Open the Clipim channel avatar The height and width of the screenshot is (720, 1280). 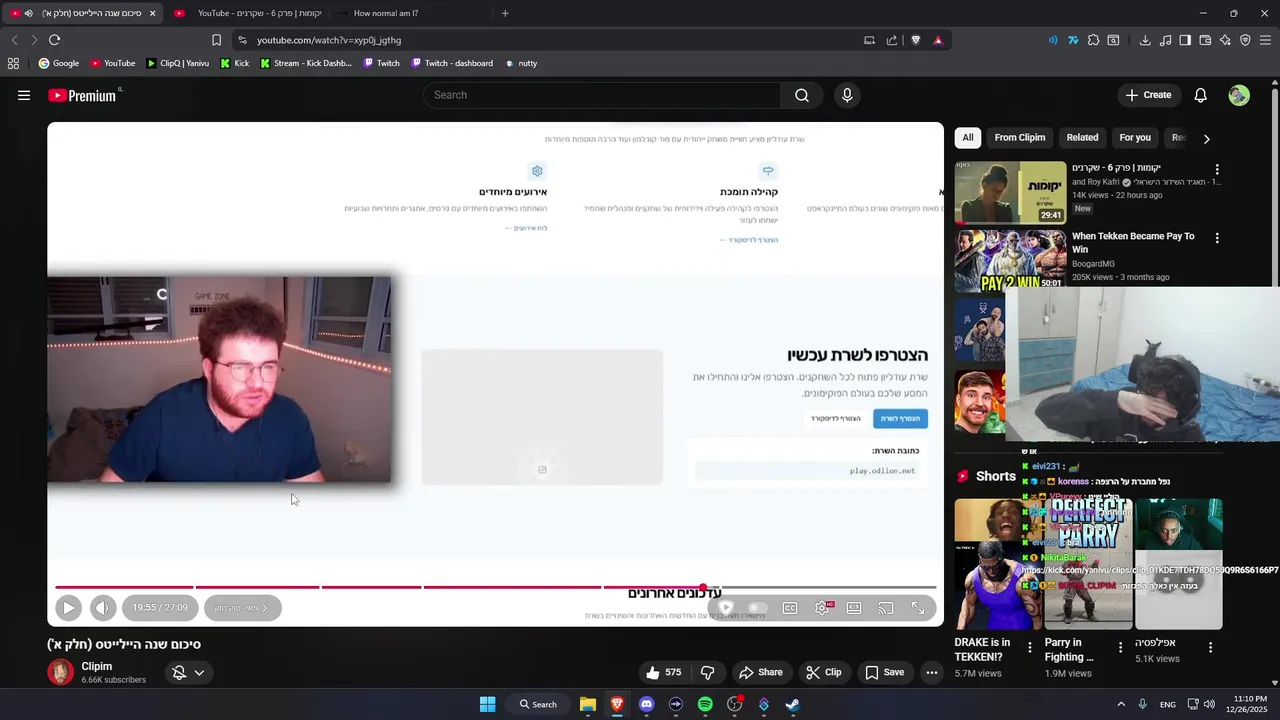coord(61,672)
